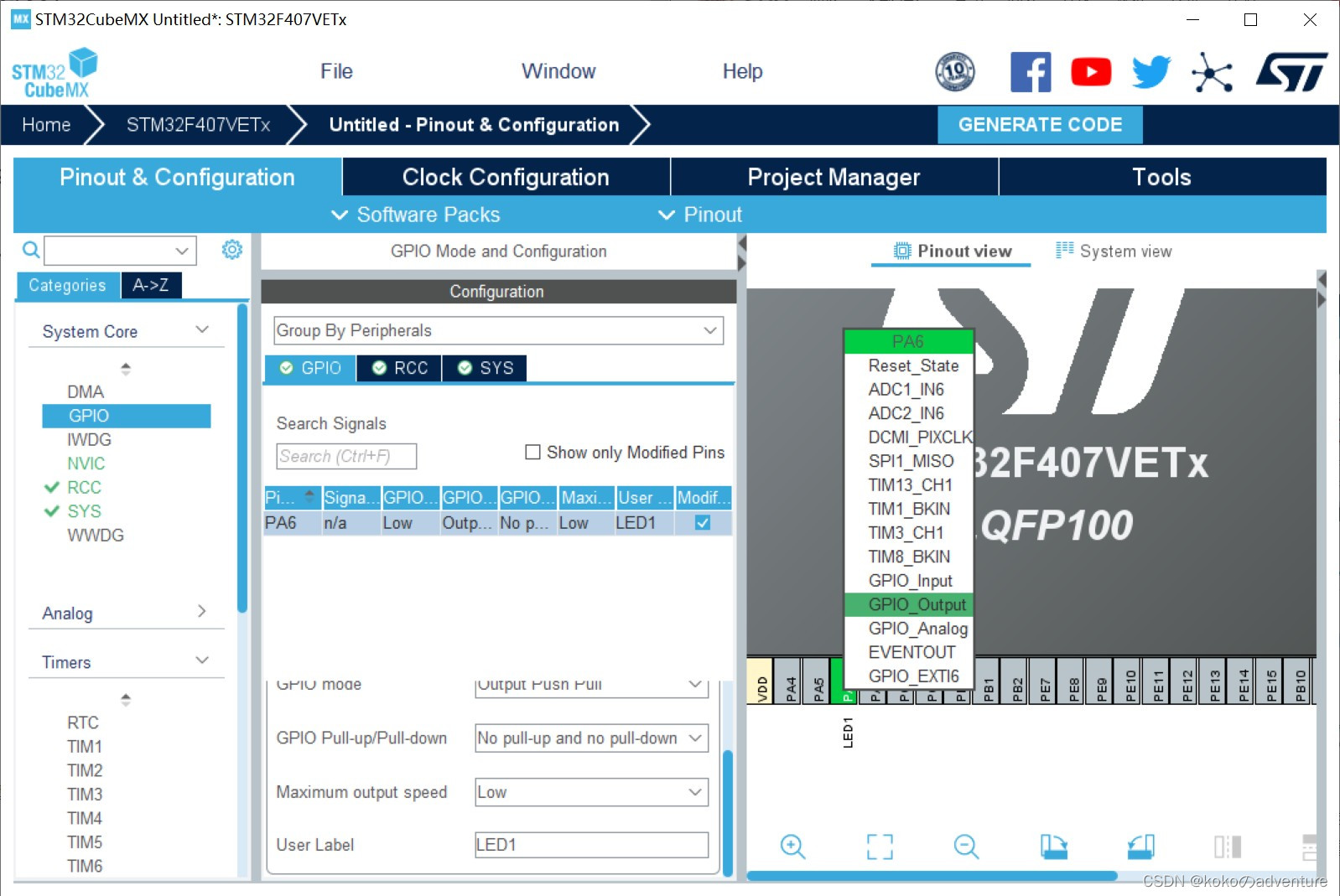The image size is (1340, 896).
Task: Click the horizontal scrollbar under pinout view
Action: coord(932,876)
